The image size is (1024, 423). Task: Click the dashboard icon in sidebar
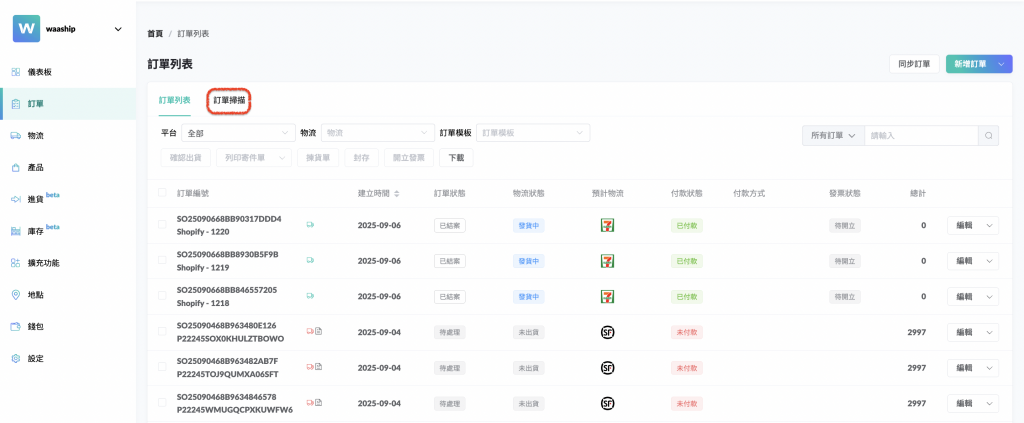(16, 72)
